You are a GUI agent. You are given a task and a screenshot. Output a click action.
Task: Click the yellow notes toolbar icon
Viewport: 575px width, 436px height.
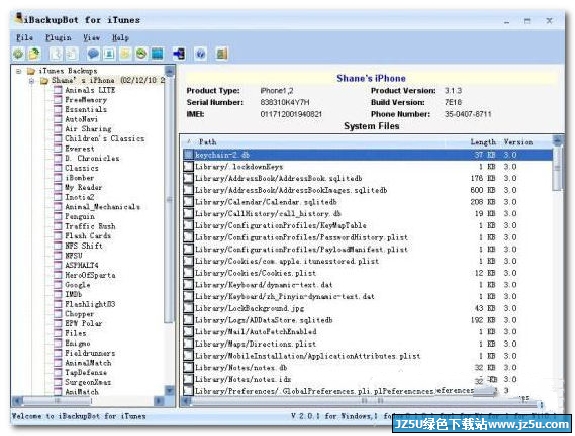click(125, 54)
